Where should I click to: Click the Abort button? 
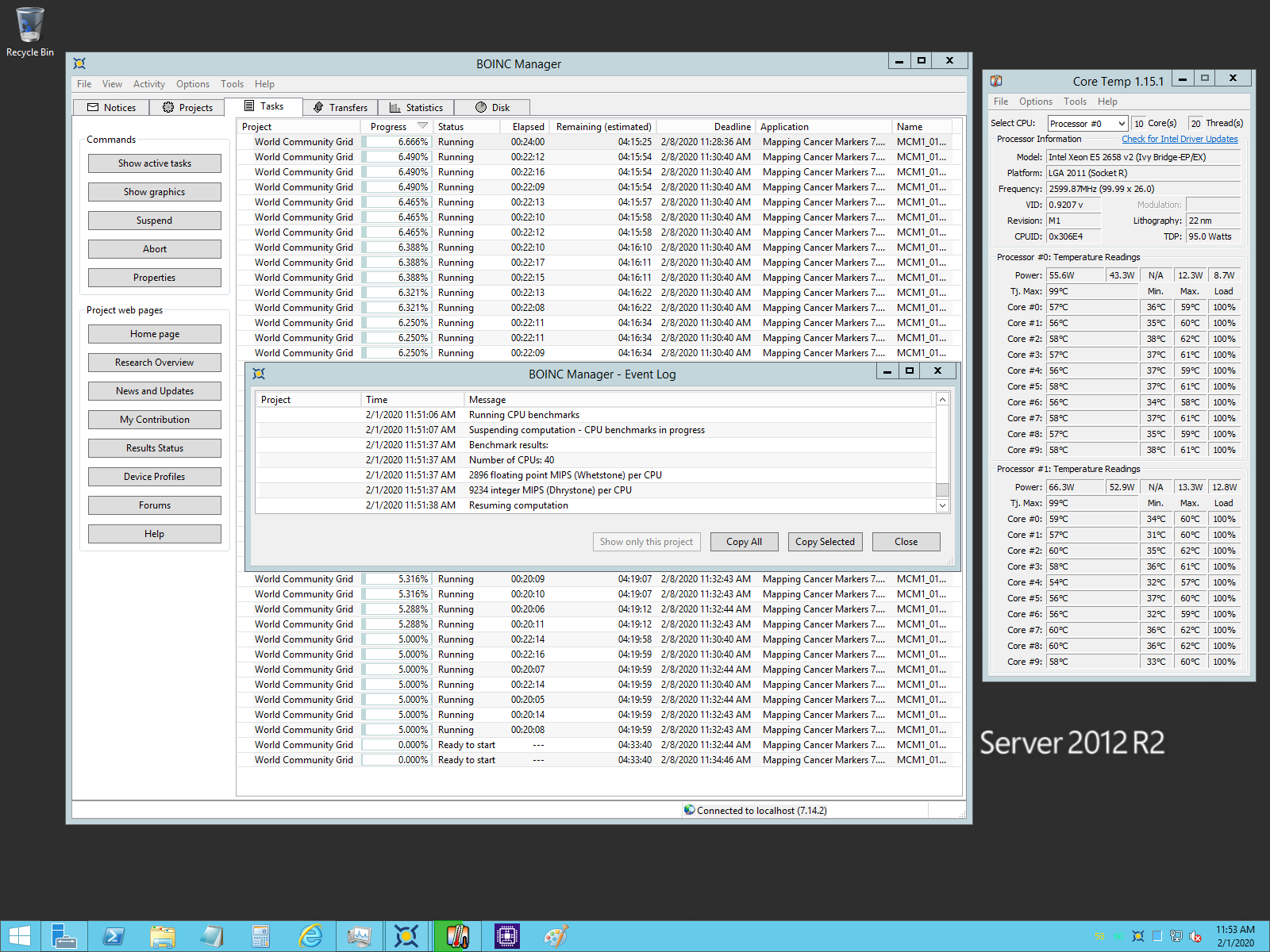(155, 249)
